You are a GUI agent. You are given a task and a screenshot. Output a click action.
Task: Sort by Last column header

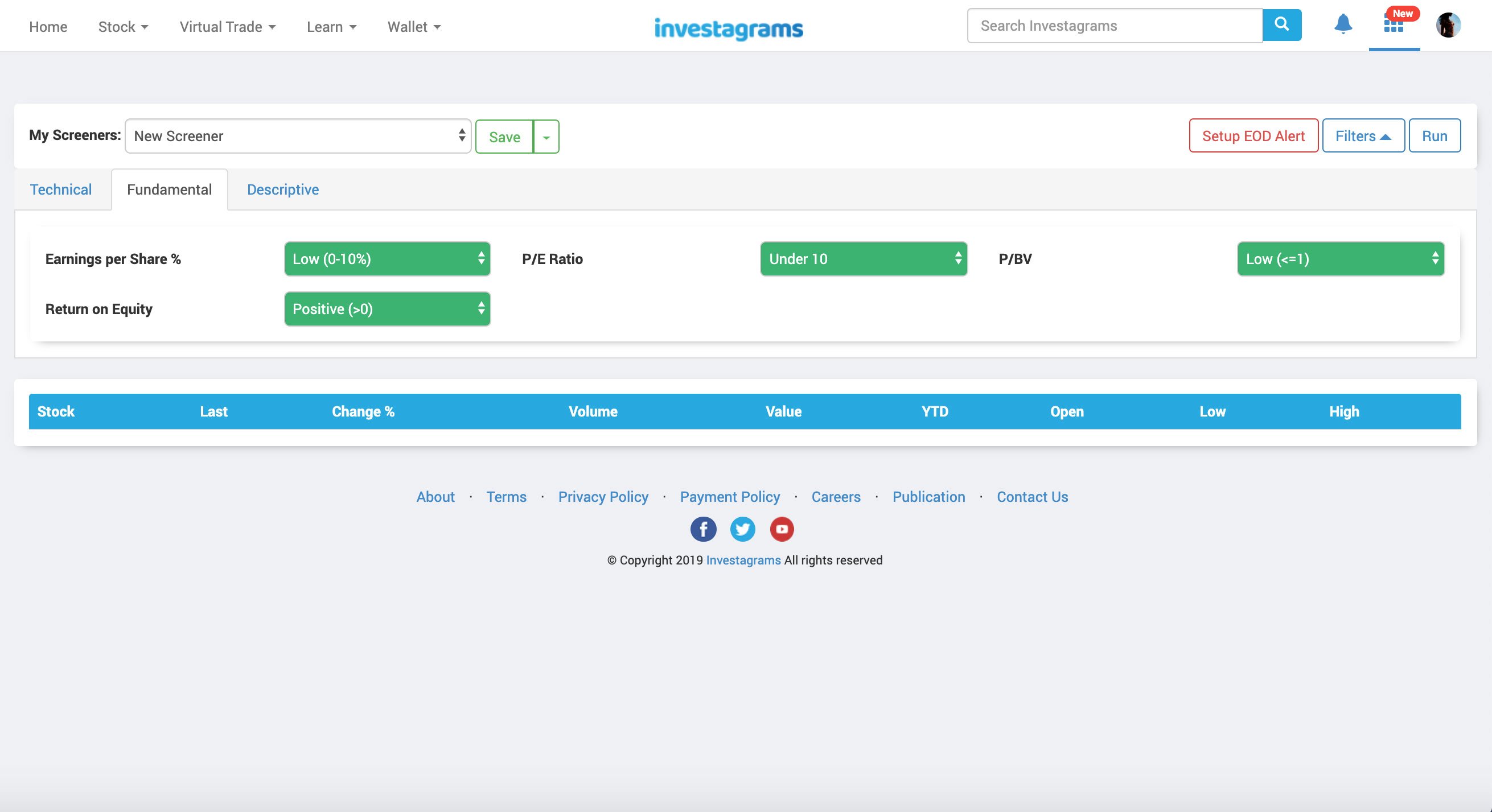pyautogui.click(x=213, y=411)
